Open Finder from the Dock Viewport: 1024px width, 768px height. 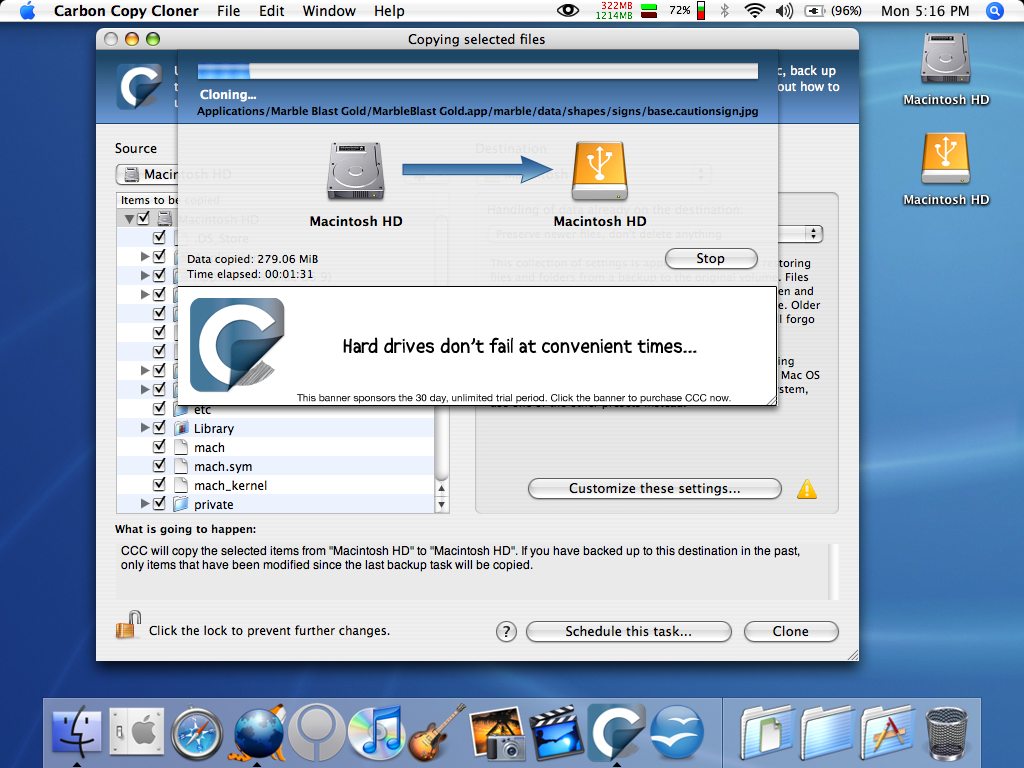coord(76,733)
